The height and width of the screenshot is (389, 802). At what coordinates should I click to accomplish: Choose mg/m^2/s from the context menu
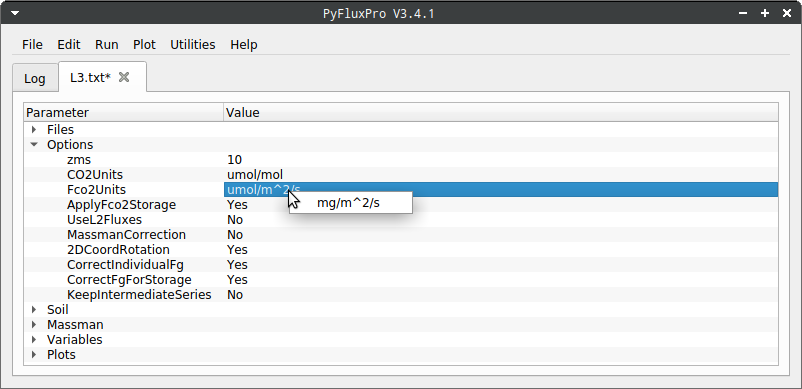coord(351,203)
